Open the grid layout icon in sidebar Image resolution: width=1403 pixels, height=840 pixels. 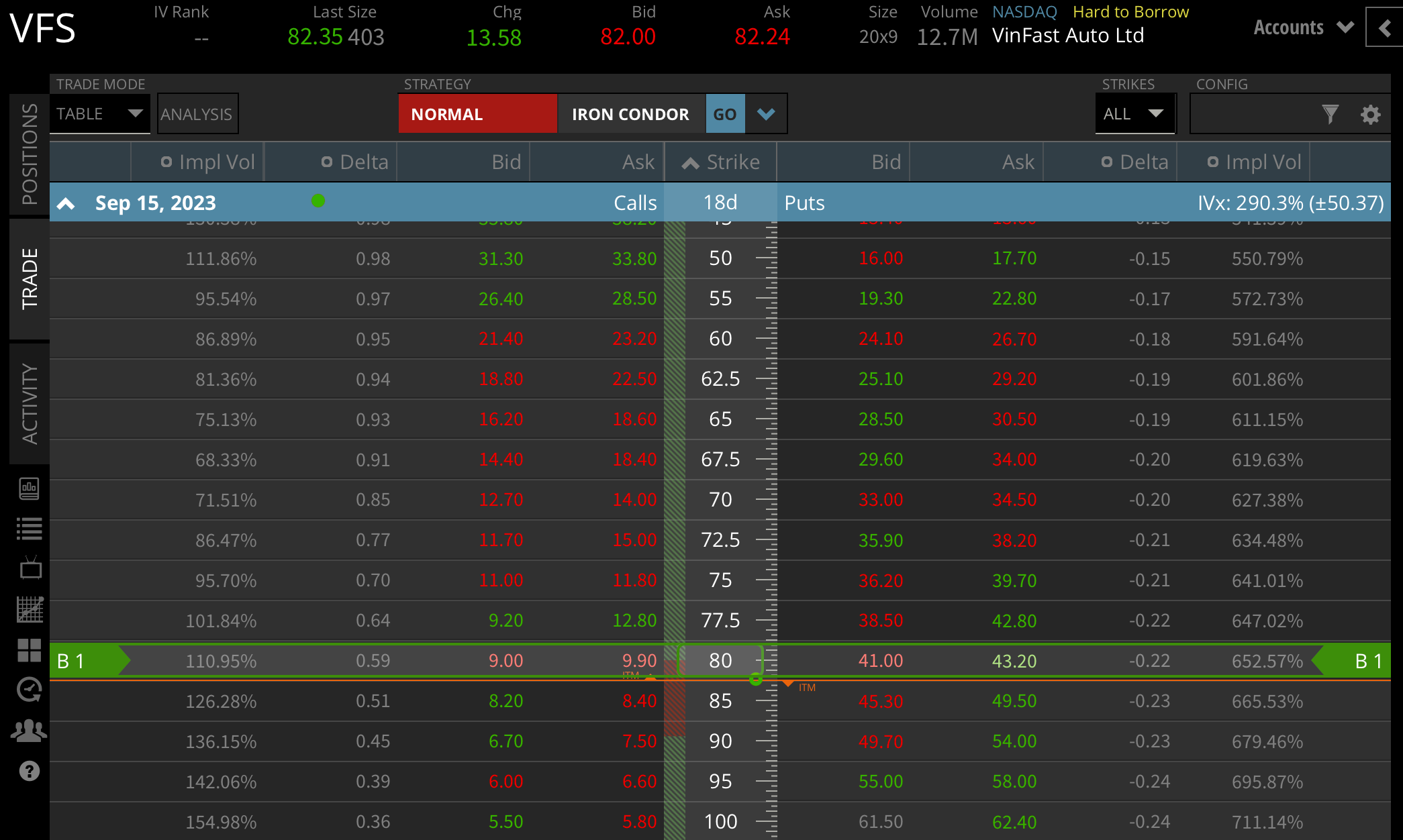pyautogui.click(x=30, y=649)
